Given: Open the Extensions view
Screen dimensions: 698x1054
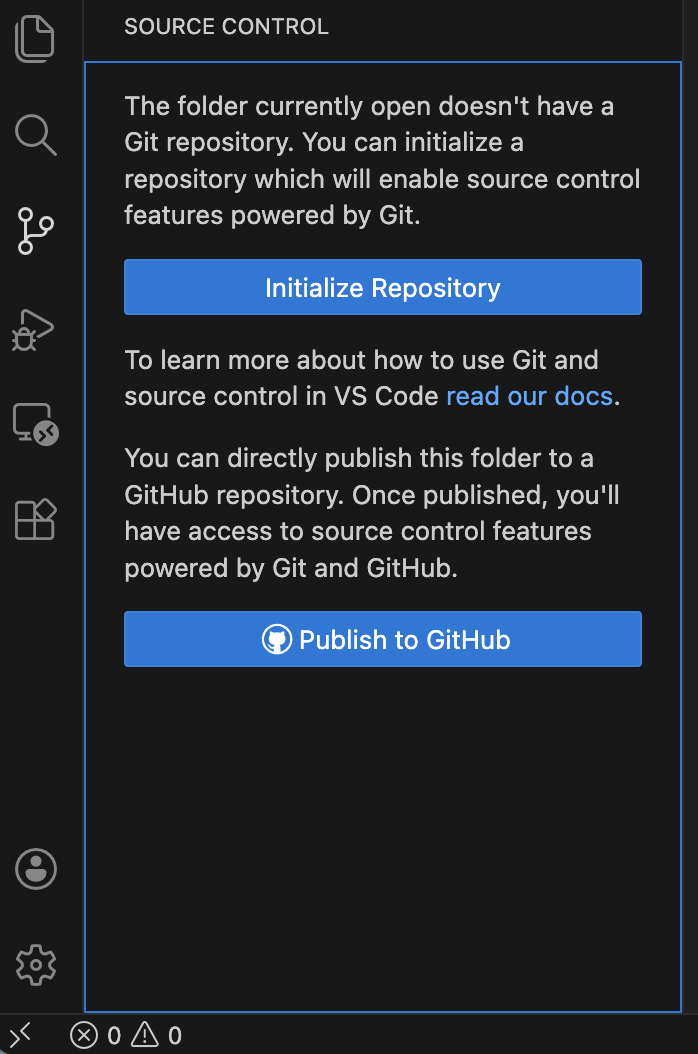Looking at the screenshot, I should point(35,519).
